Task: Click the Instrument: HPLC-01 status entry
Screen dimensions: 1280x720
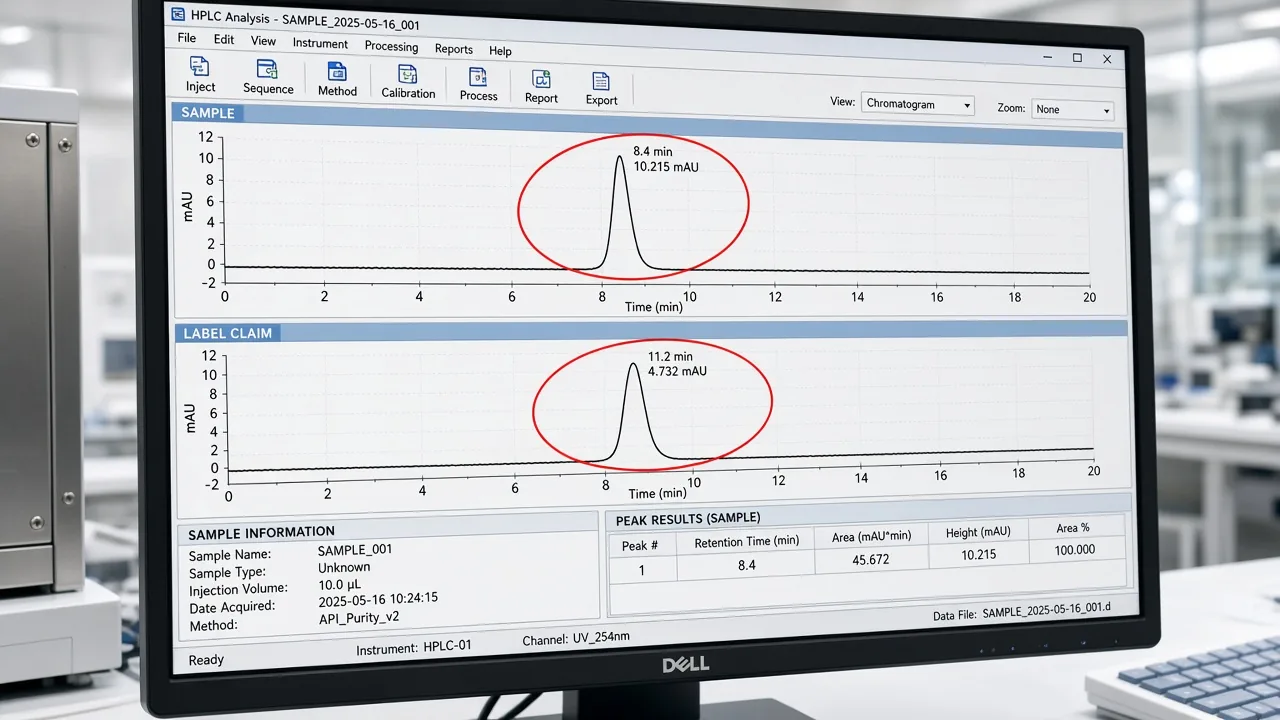Action: pos(413,647)
